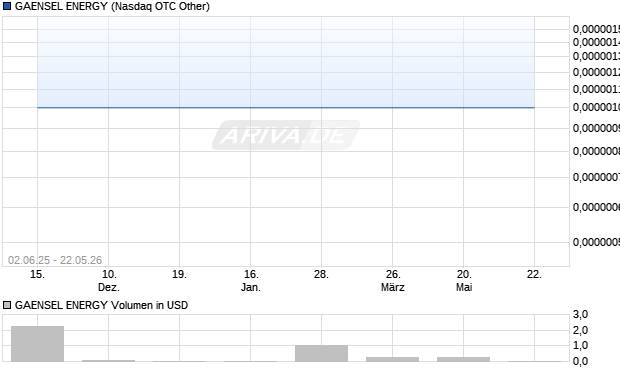620x371 pixels.
Task: Click the volume axis value 1,0
Action: pyautogui.click(x=580, y=345)
